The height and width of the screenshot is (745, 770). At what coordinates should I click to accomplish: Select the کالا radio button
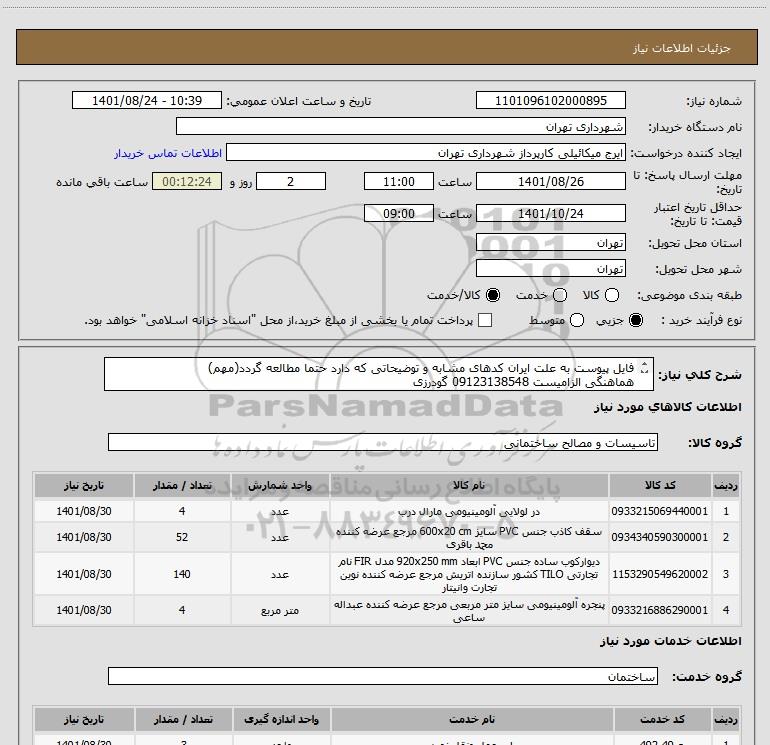click(x=612, y=295)
